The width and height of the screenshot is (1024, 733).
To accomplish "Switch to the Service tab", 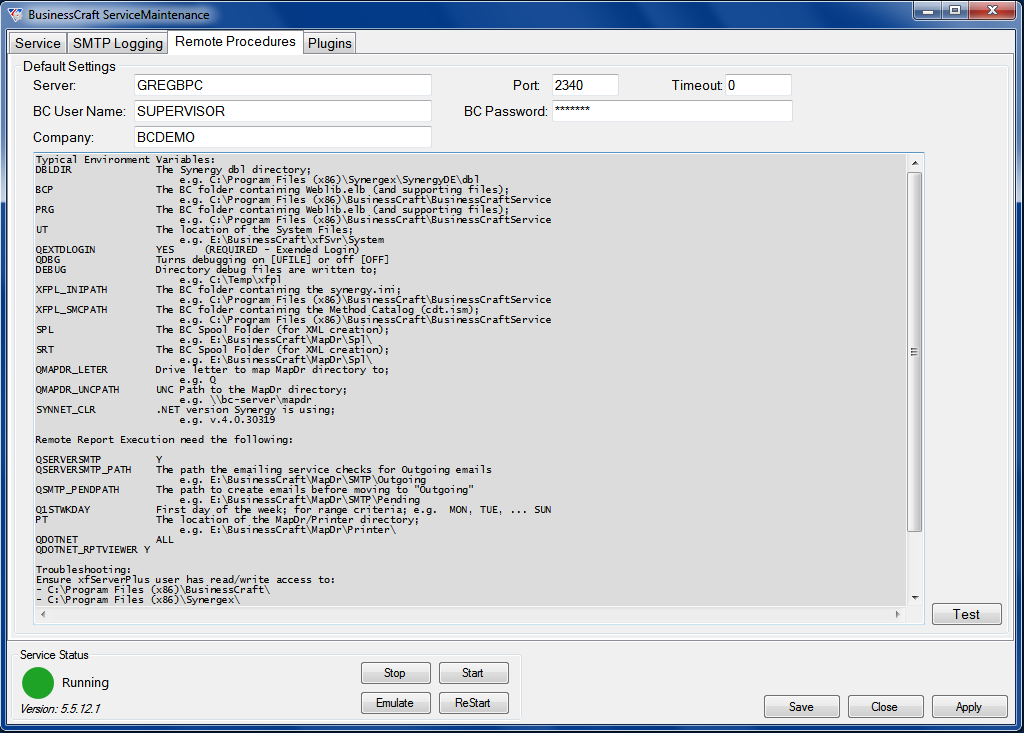I will coord(38,43).
